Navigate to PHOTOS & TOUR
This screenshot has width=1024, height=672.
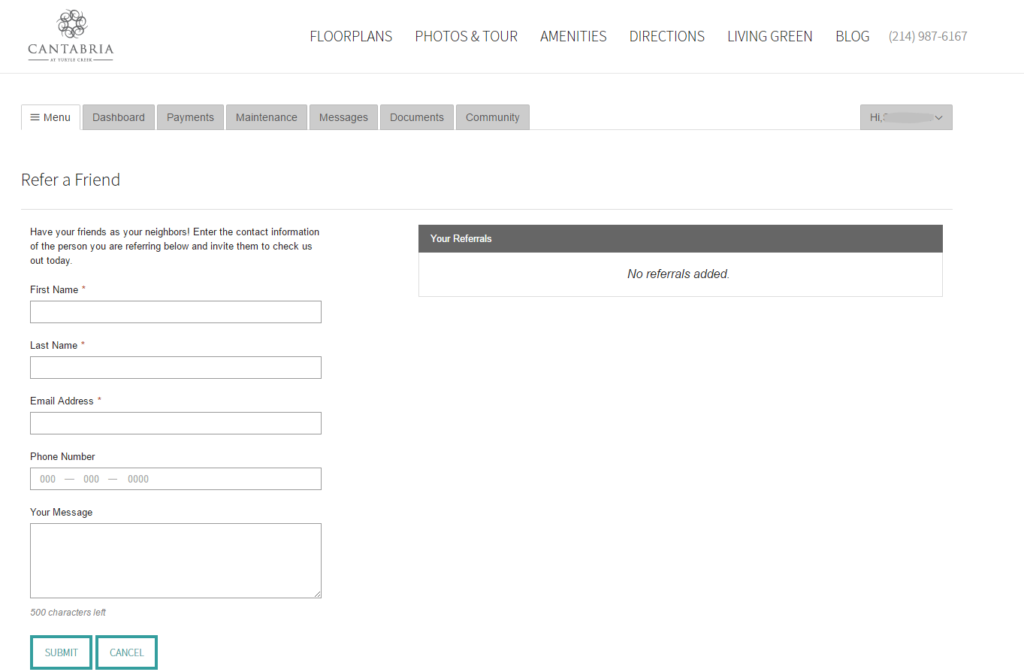click(x=466, y=36)
